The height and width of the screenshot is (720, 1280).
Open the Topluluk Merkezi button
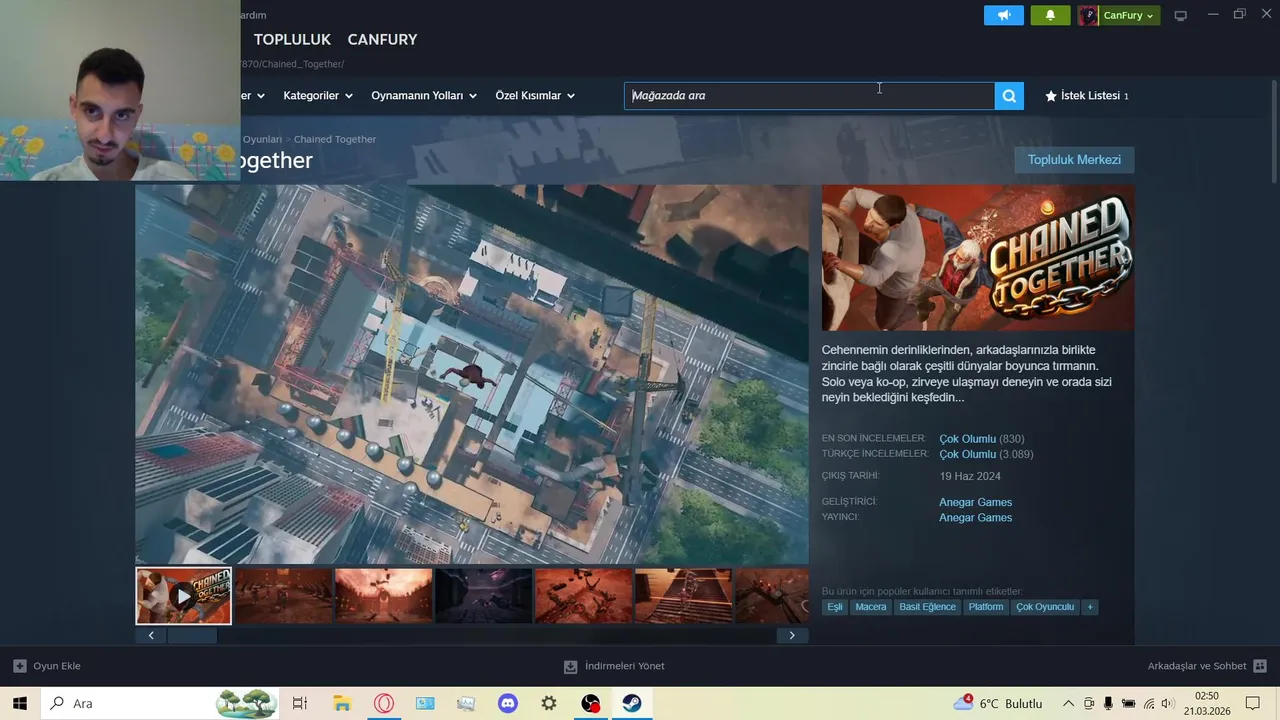point(1074,160)
